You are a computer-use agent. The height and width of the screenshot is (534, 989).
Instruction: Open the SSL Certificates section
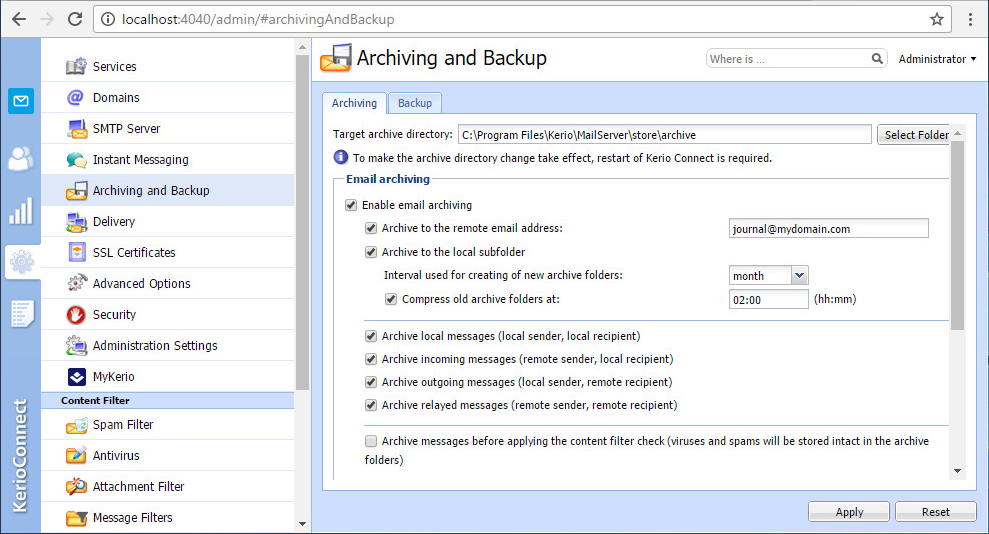point(134,253)
